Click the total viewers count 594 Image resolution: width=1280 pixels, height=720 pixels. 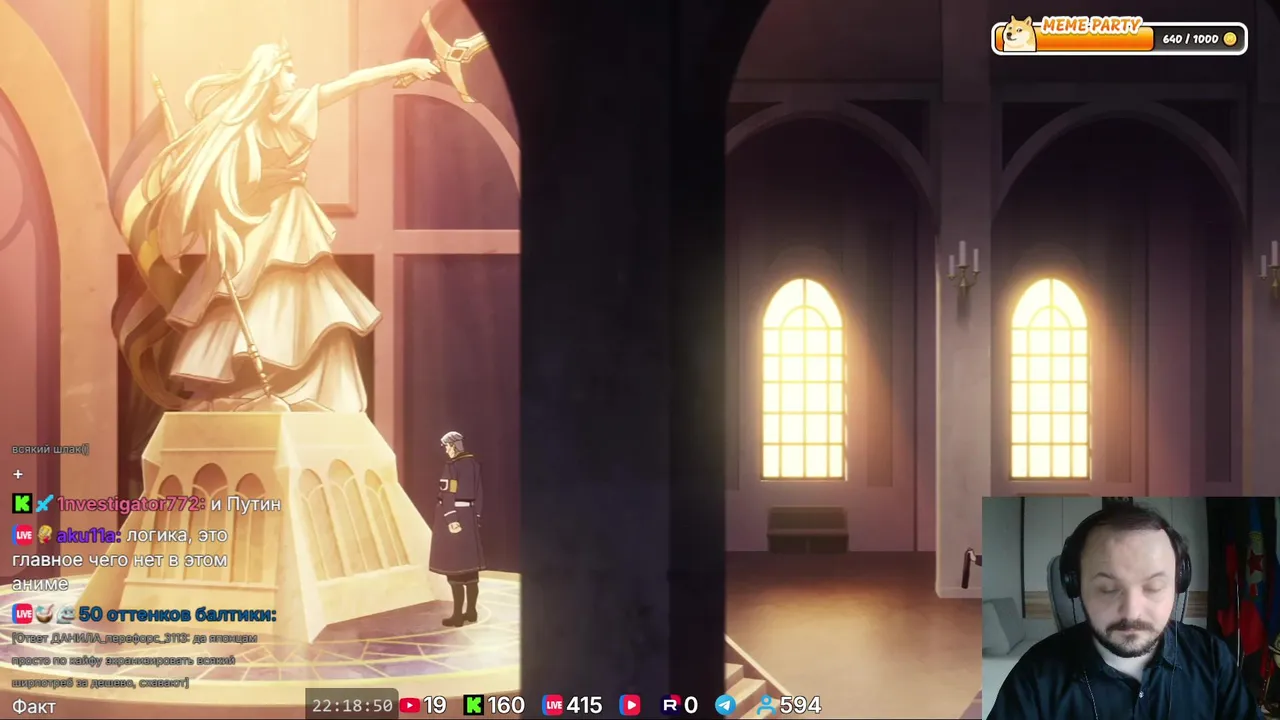[800, 705]
